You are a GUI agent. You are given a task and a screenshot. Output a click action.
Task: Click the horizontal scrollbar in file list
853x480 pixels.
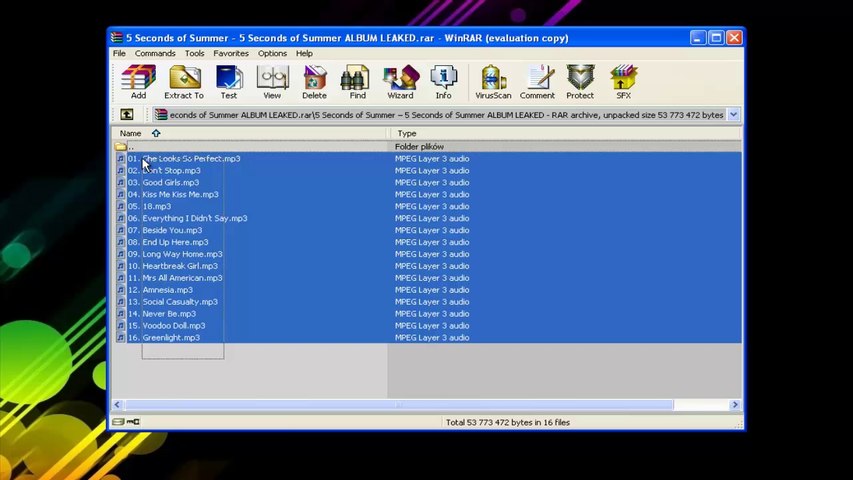(400, 405)
